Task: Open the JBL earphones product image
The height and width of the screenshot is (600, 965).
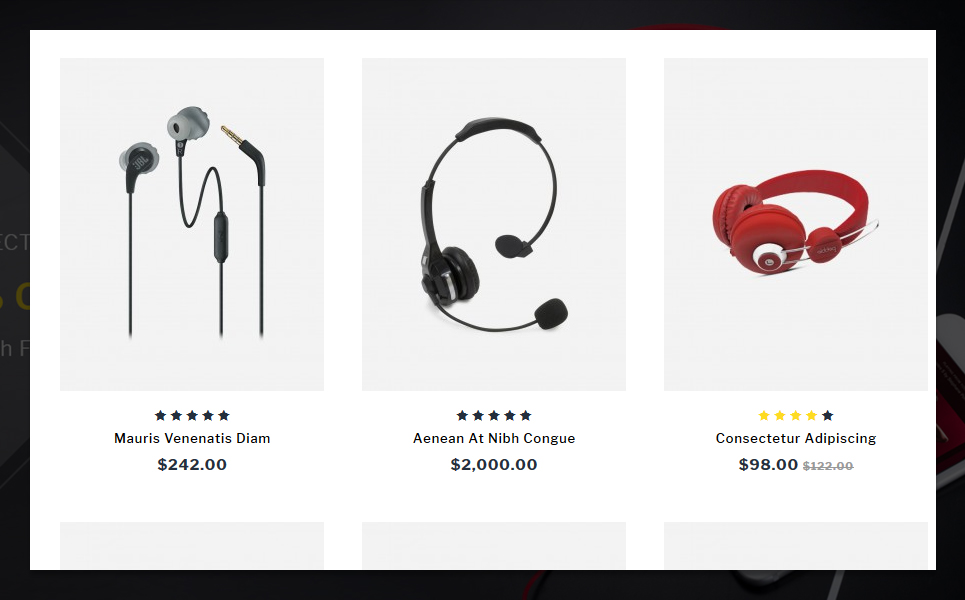Action: pos(192,225)
